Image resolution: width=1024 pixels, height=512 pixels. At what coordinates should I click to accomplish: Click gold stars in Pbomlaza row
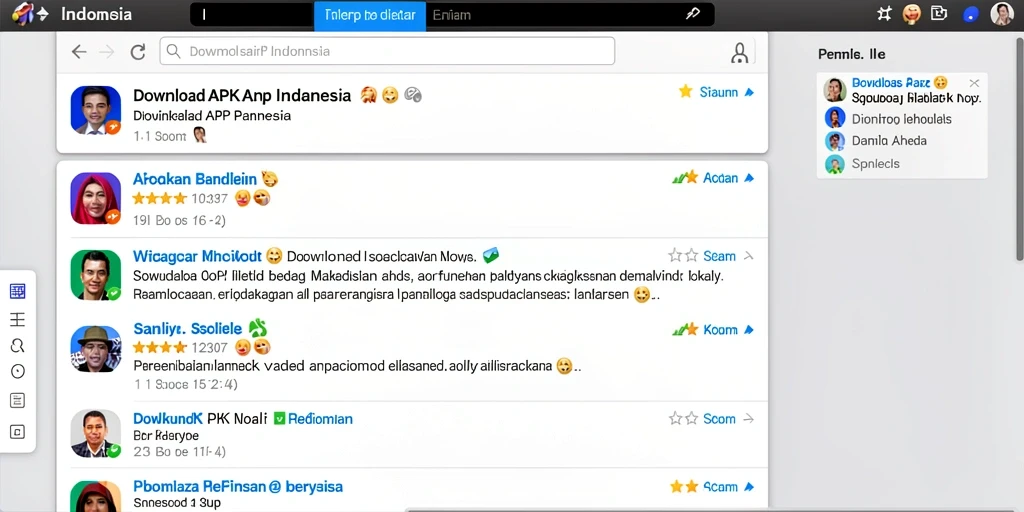(x=684, y=487)
